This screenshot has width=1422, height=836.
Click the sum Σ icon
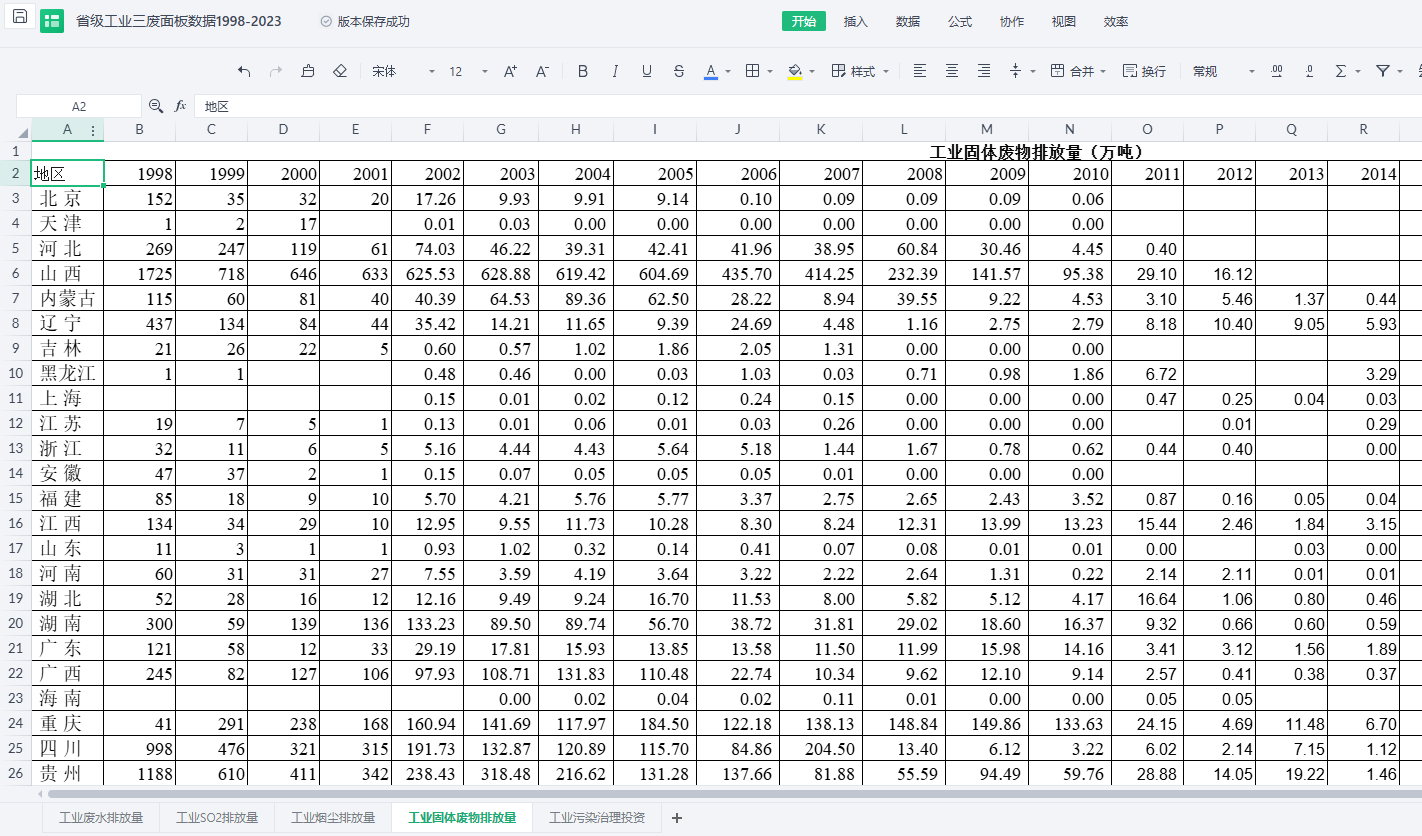pos(1341,71)
